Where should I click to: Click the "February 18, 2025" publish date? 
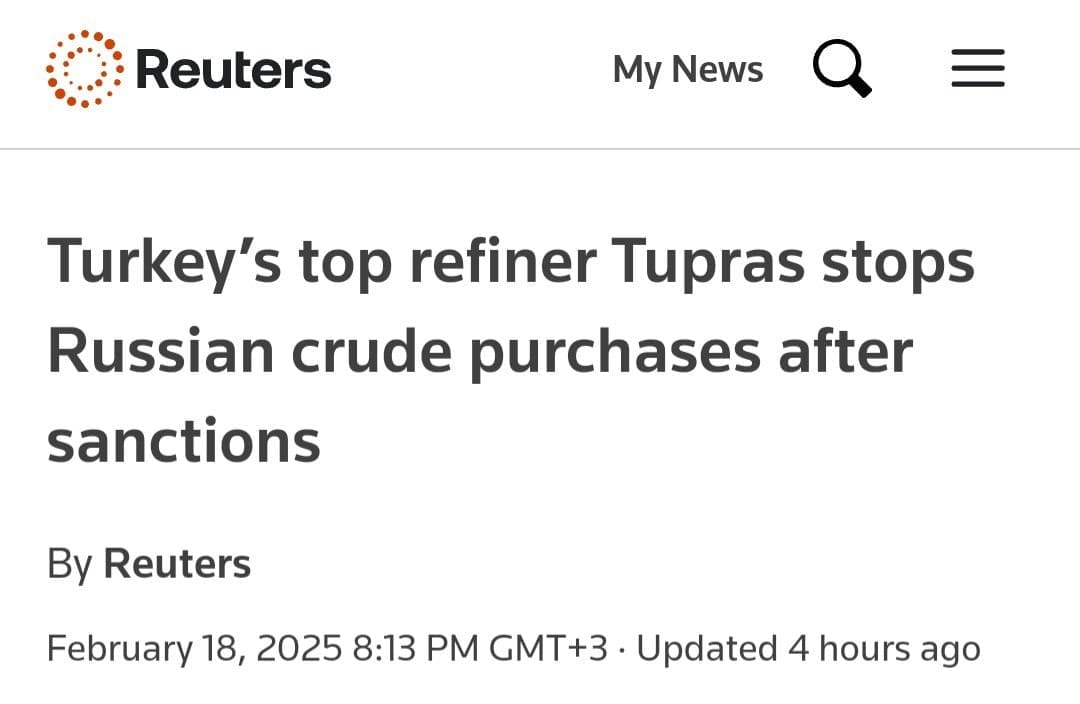(194, 648)
